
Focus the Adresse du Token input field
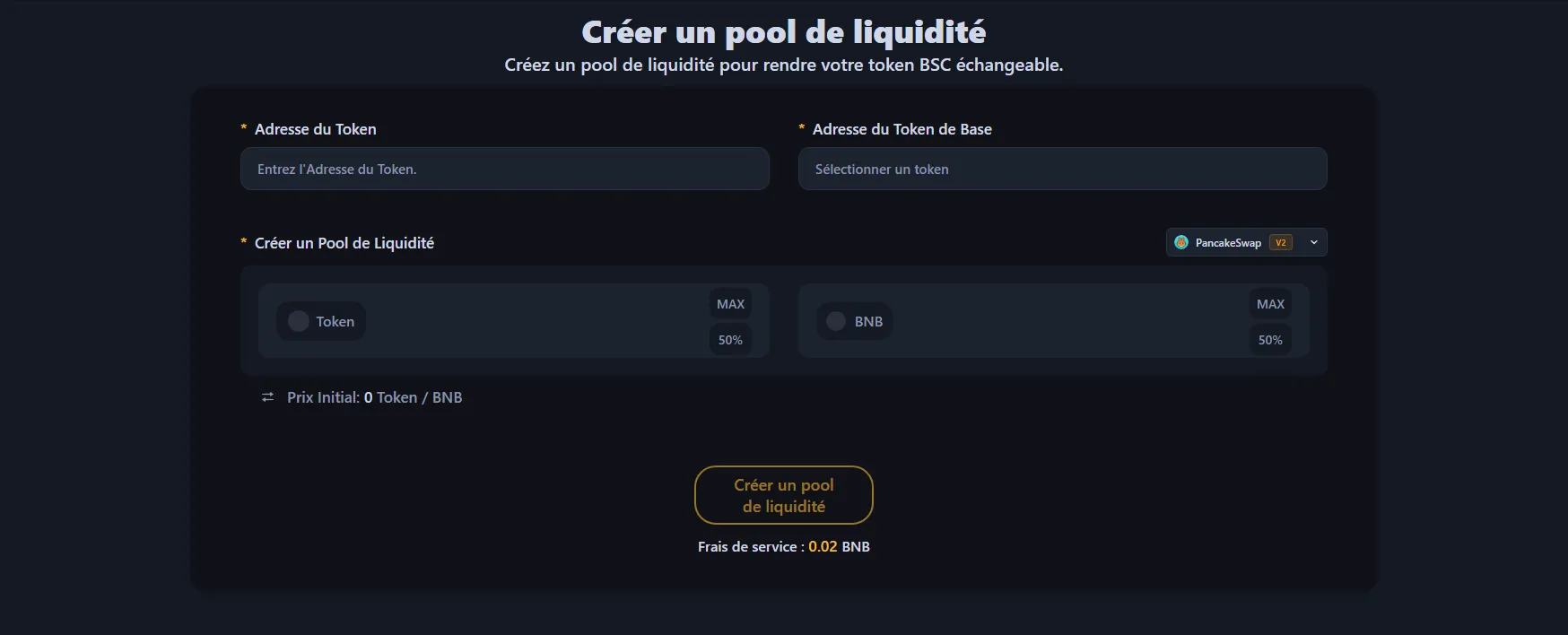click(504, 169)
